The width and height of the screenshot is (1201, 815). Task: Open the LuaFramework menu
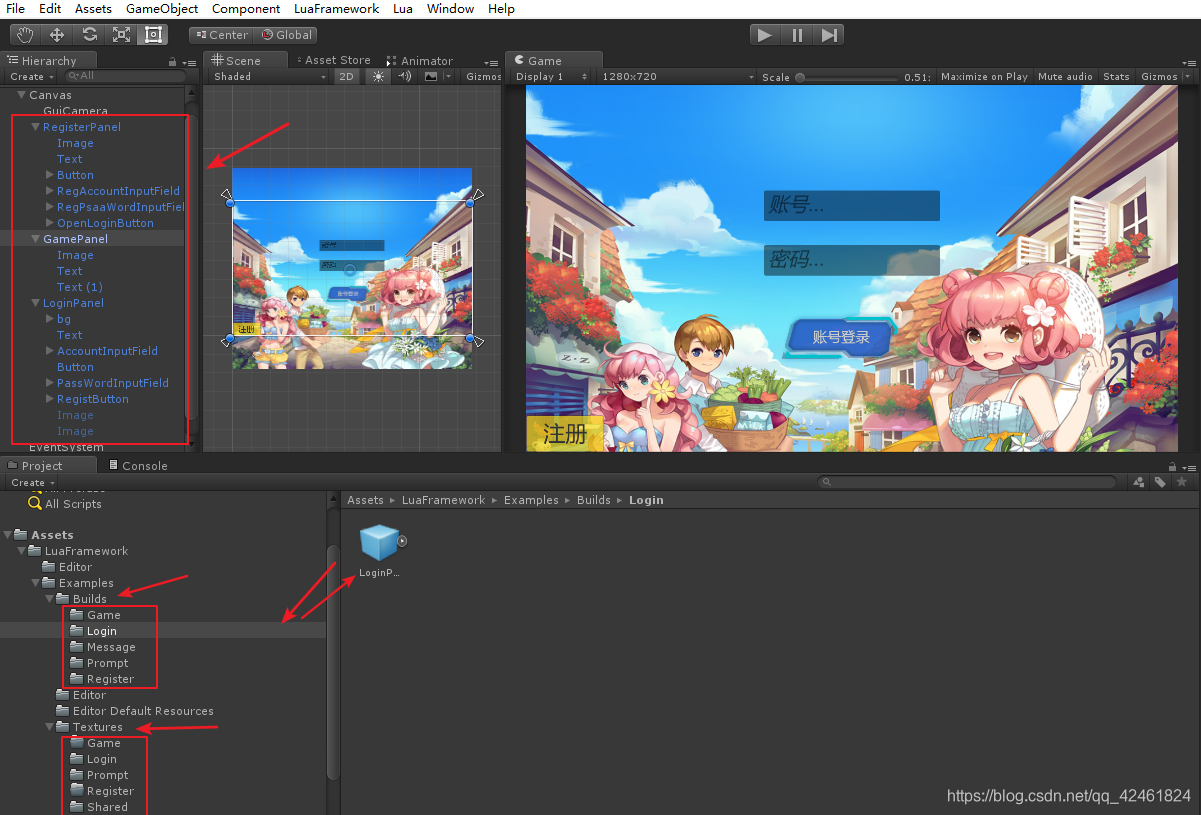(x=336, y=8)
